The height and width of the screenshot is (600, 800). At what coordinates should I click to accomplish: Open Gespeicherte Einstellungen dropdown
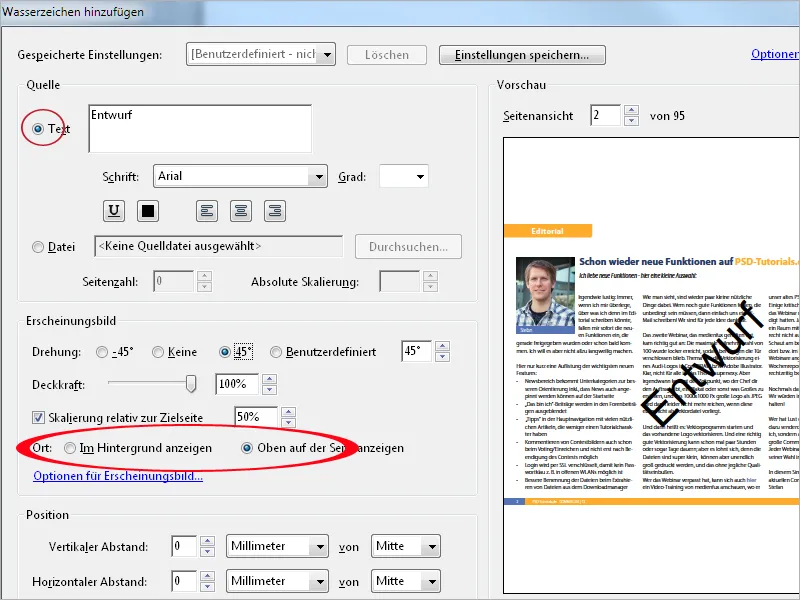tap(261, 54)
